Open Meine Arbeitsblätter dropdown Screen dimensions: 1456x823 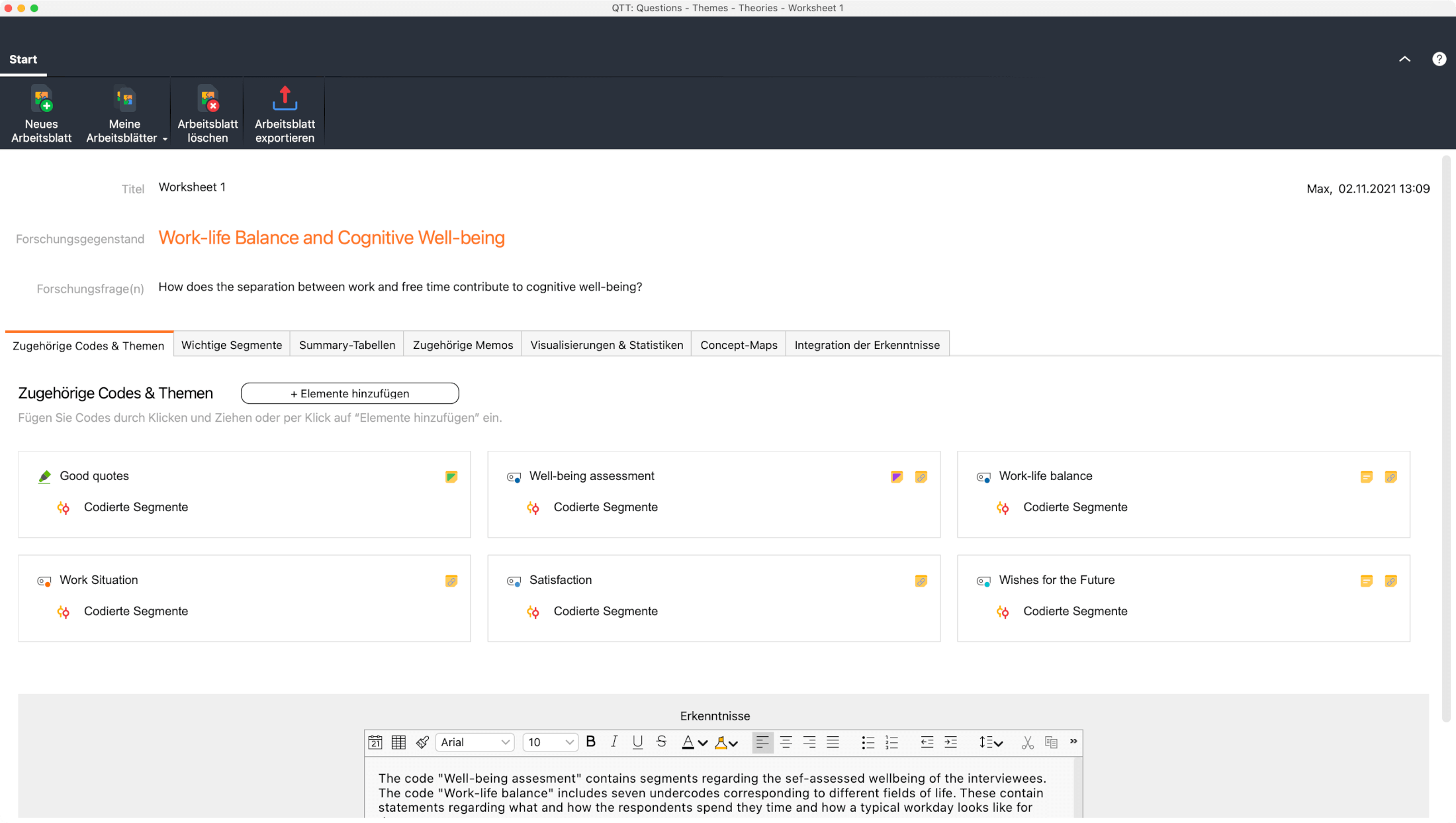(126, 114)
